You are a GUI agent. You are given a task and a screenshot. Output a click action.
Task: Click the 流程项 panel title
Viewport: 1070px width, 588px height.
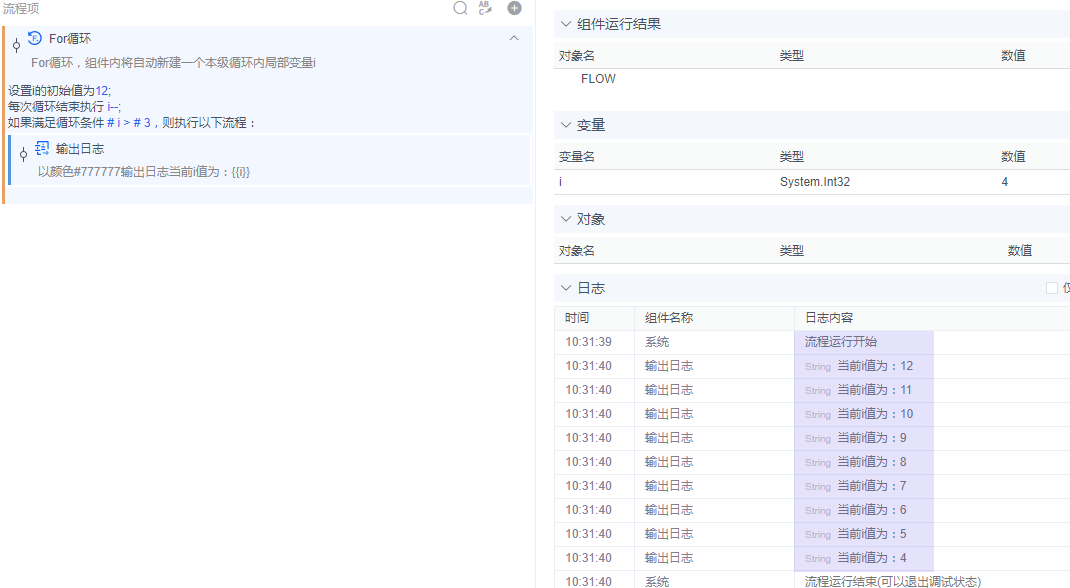coord(19,8)
